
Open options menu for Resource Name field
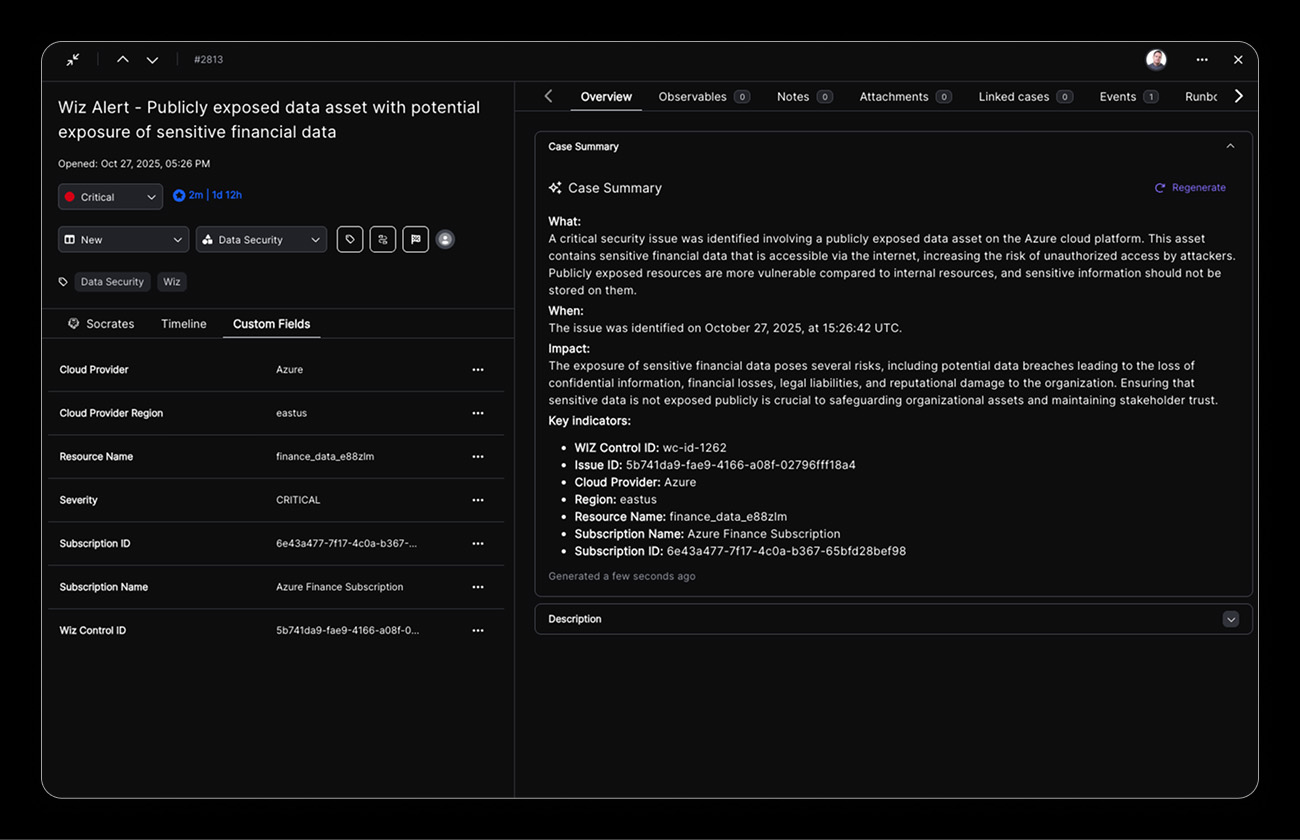478,457
